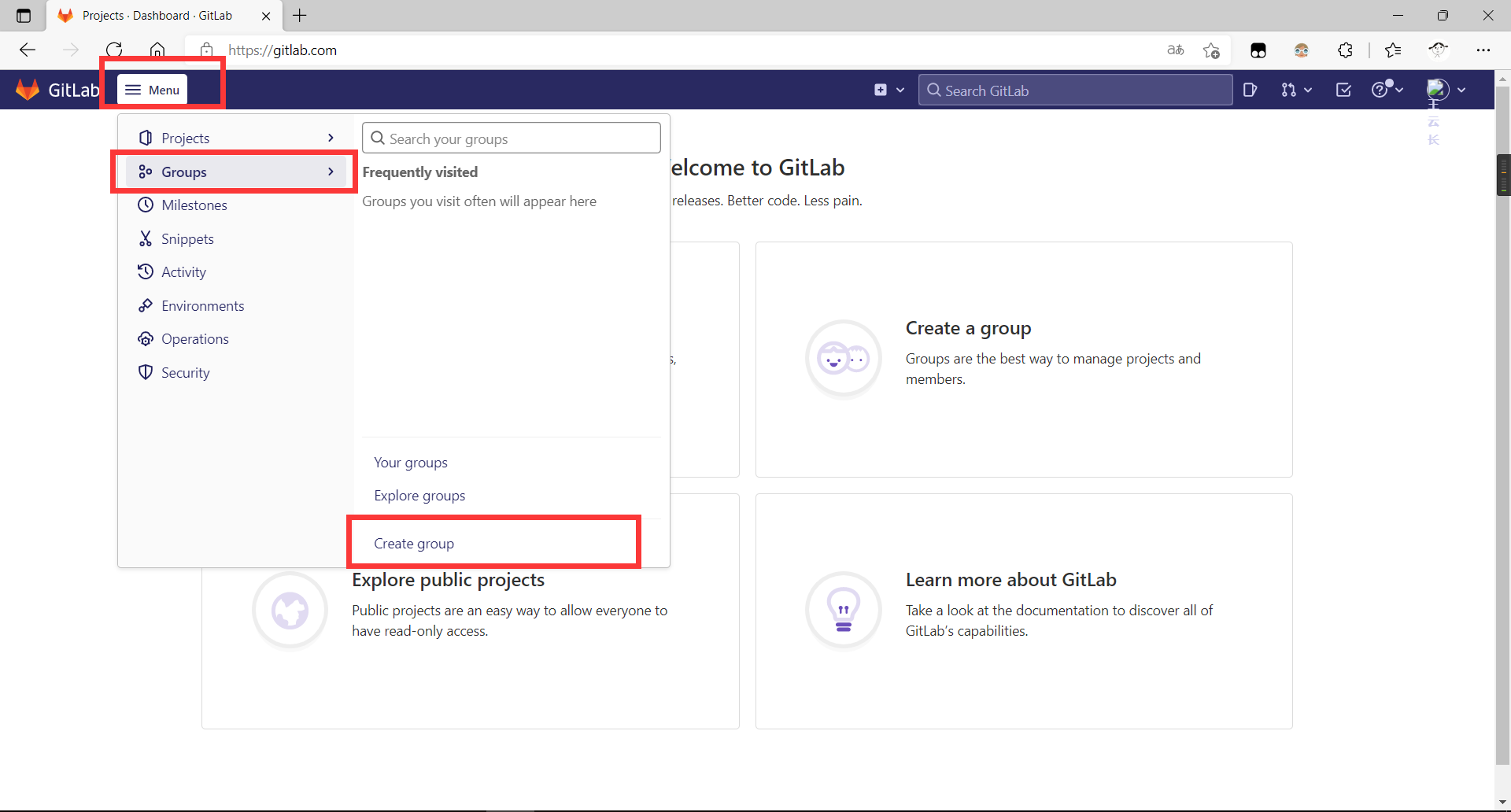Screen dimensions: 1511x812
Task: Open browser settings ellipsis menu
Action: pos(1483,50)
